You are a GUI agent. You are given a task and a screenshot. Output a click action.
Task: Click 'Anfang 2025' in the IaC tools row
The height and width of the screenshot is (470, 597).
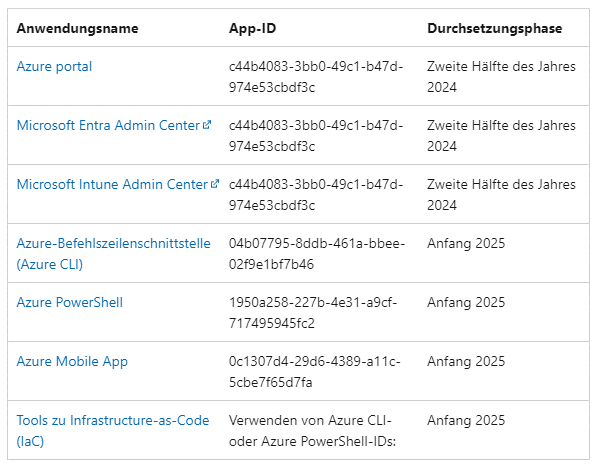point(466,420)
